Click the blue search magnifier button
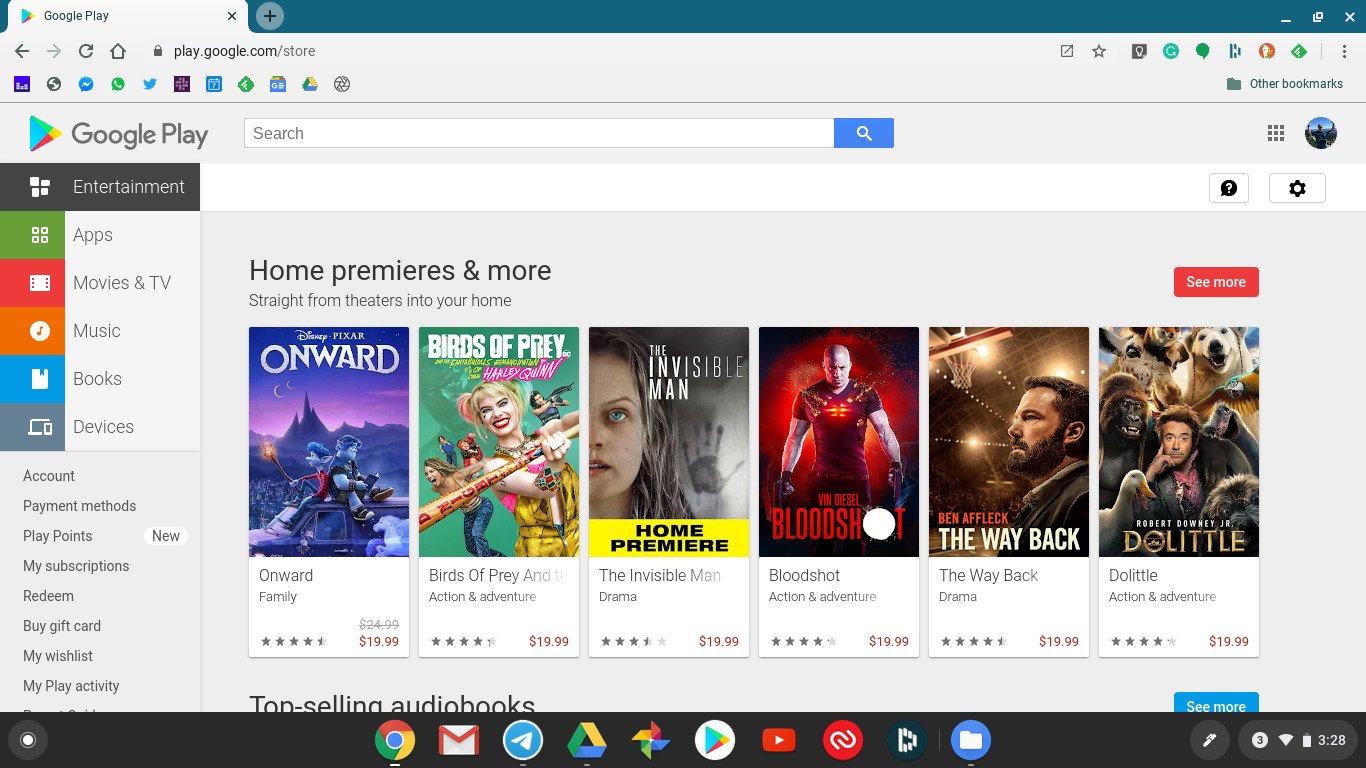Image resolution: width=1366 pixels, height=768 pixels. click(x=864, y=133)
